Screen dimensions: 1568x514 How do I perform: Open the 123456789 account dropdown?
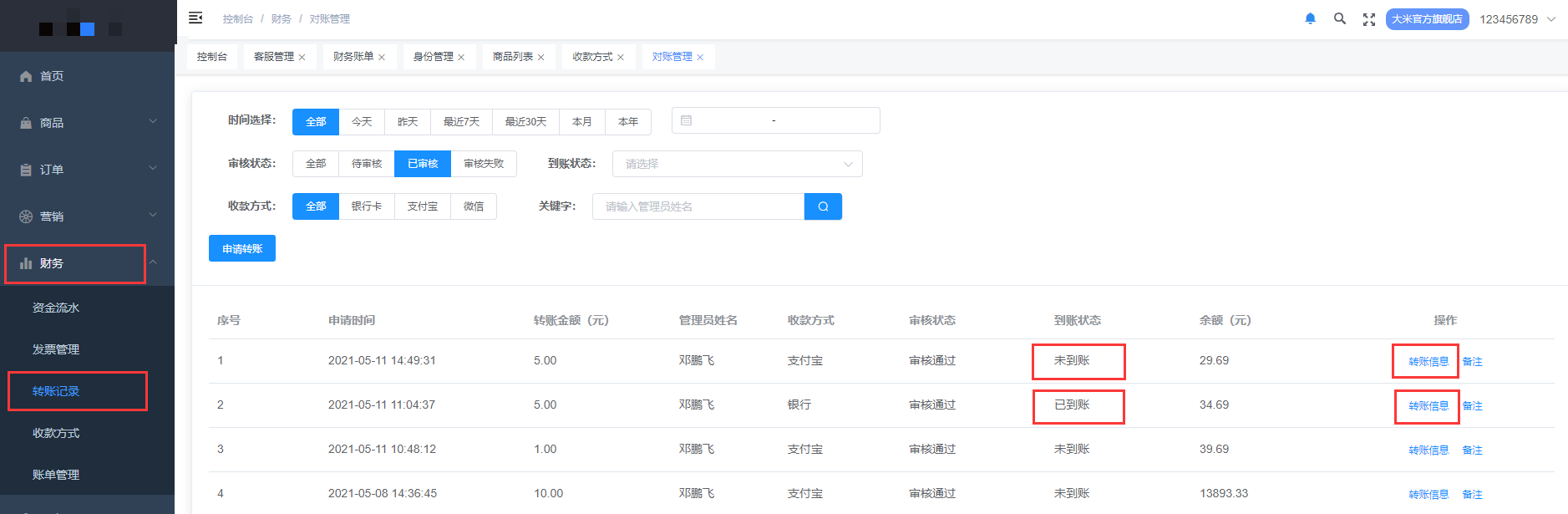[1517, 19]
